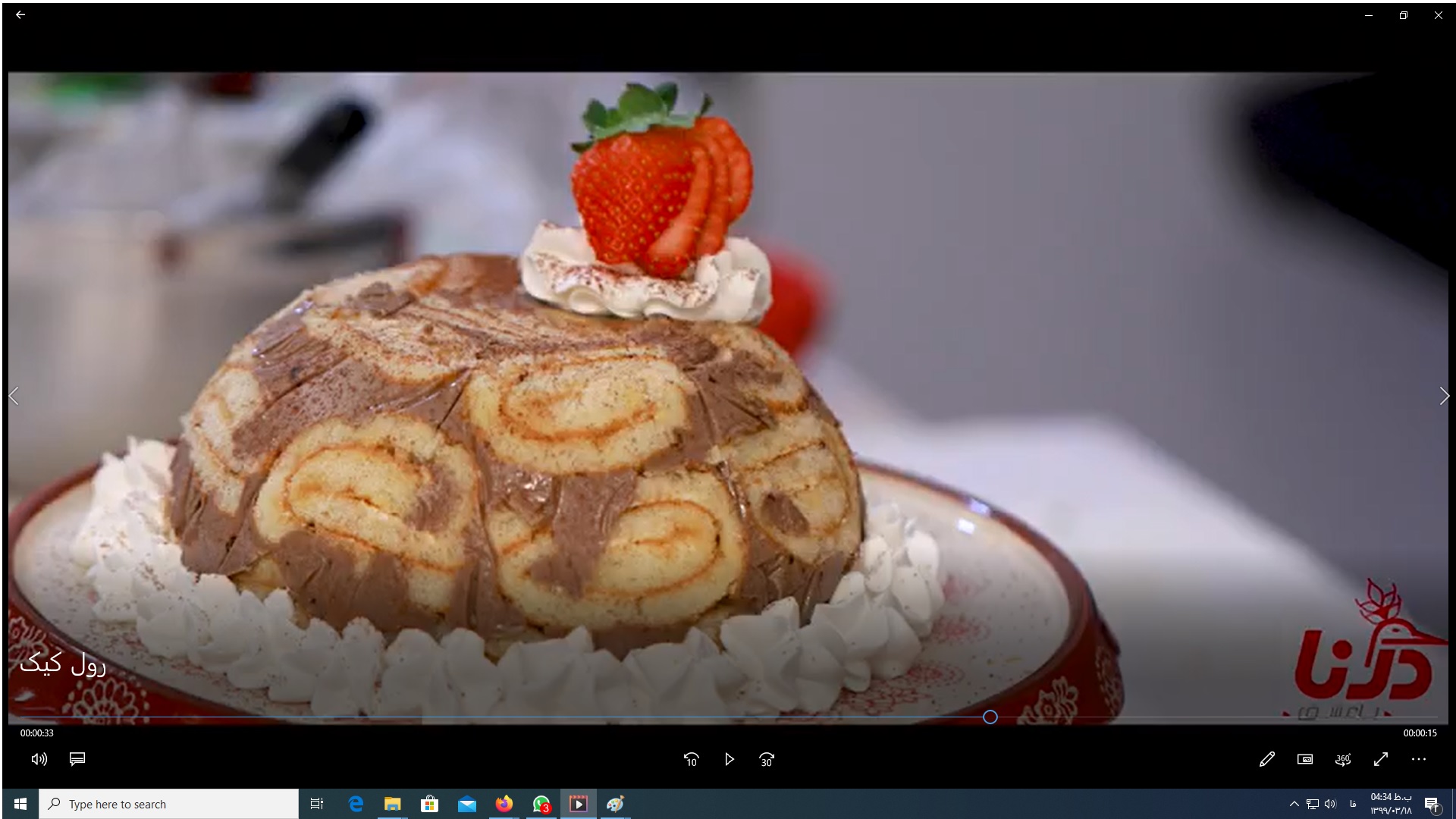Screen dimensions: 1456x819
Task: Open Paint app from taskbar
Action: pyautogui.click(x=615, y=804)
